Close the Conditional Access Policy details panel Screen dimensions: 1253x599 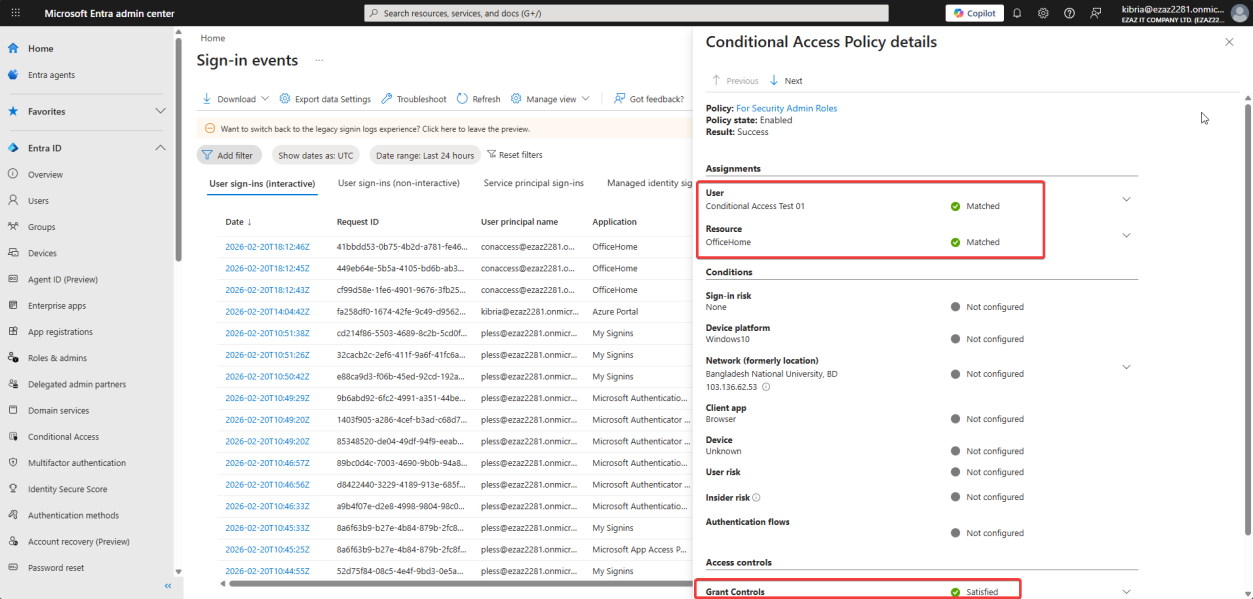point(1229,42)
